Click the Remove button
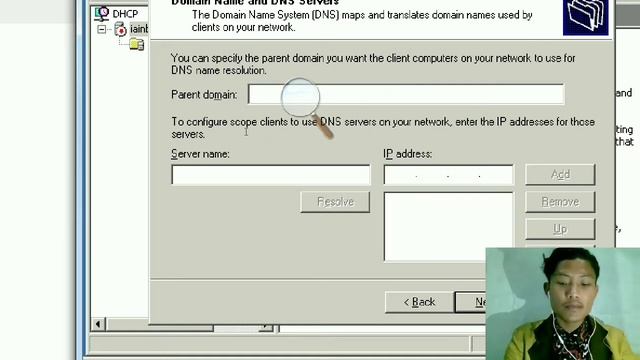The image size is (640, 360). (x=560, y=202)
